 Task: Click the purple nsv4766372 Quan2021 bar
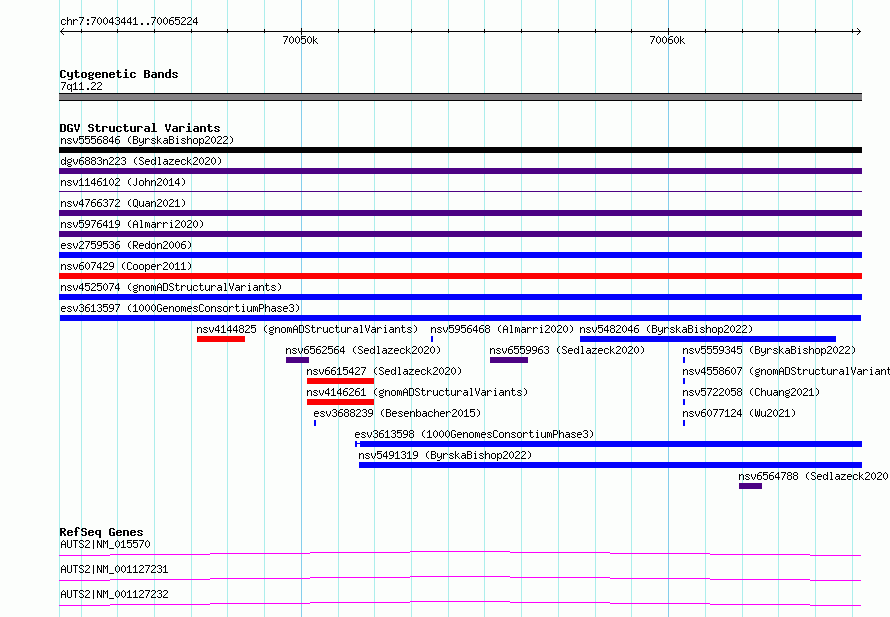(460, 213)
